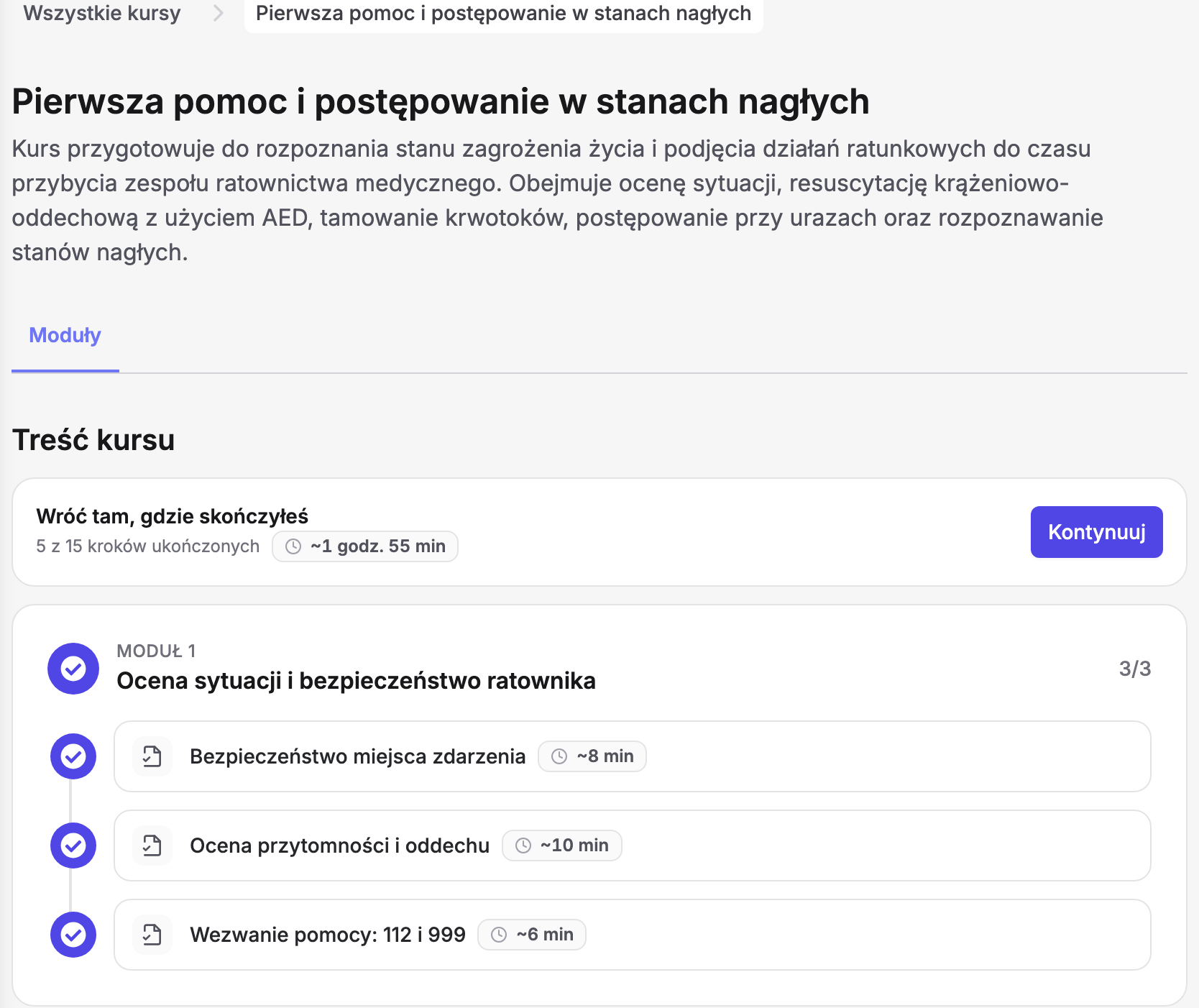Click the Treść kursu heading
Screen dimensions: 1199x1008
(93, 440)
